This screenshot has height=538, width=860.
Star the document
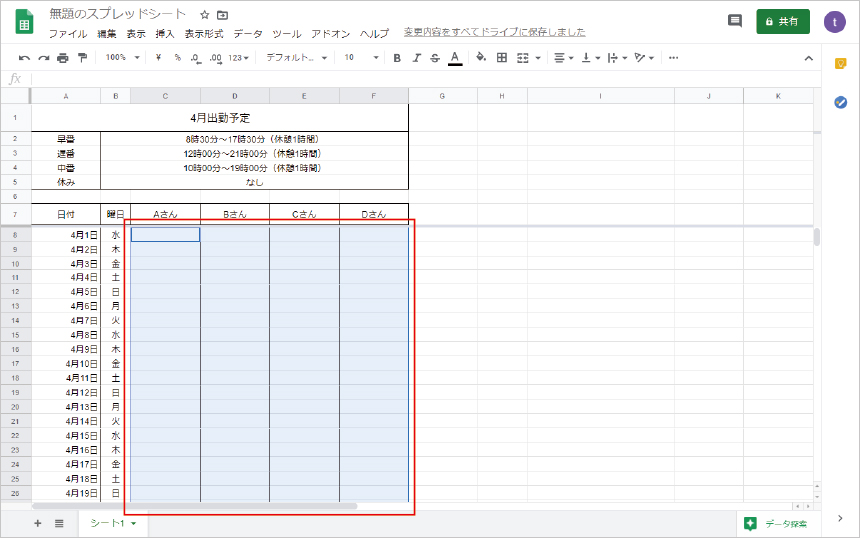coord(205,15)
